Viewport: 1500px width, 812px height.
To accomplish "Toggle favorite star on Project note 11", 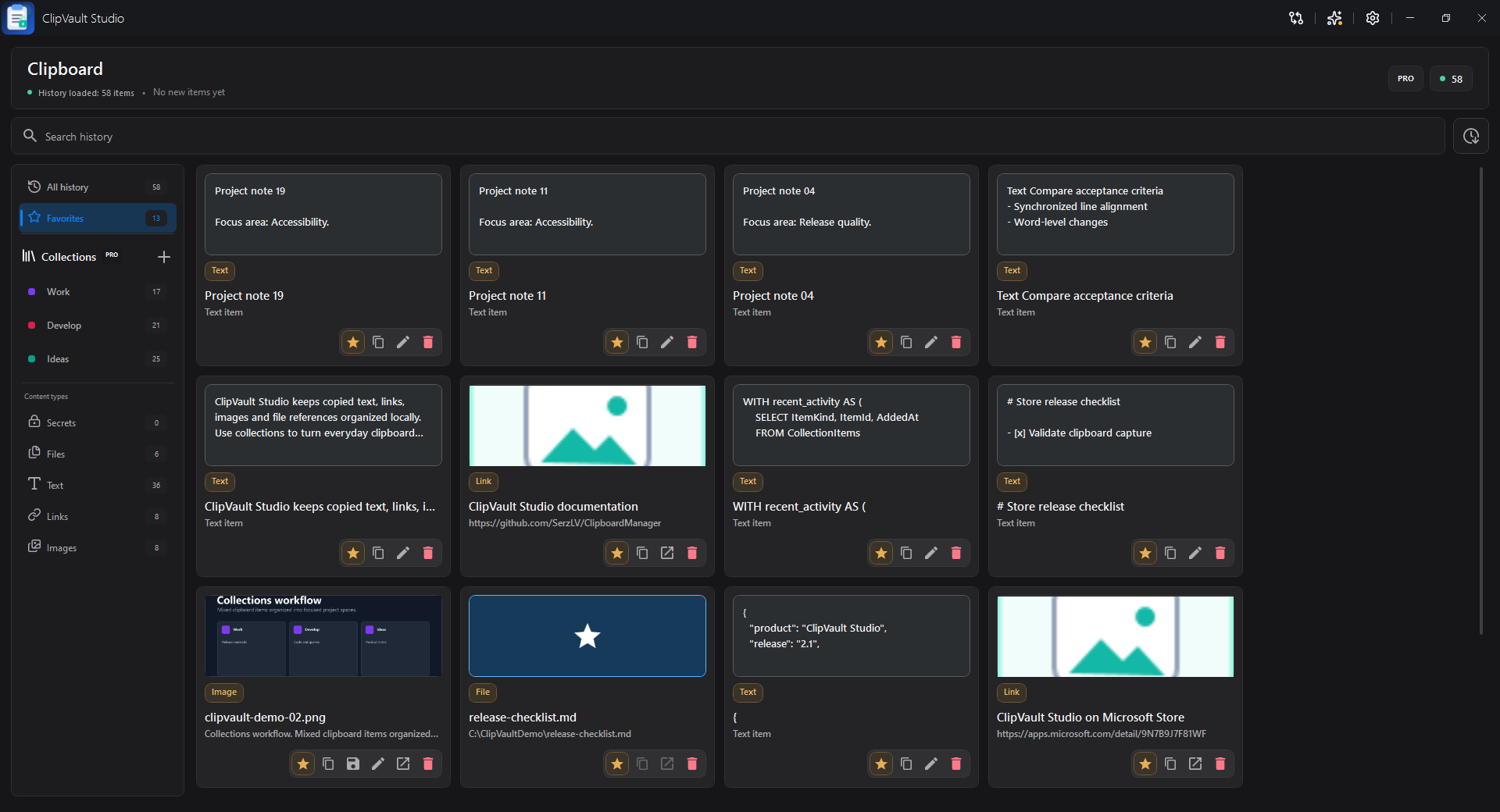I will click(617, 342).
